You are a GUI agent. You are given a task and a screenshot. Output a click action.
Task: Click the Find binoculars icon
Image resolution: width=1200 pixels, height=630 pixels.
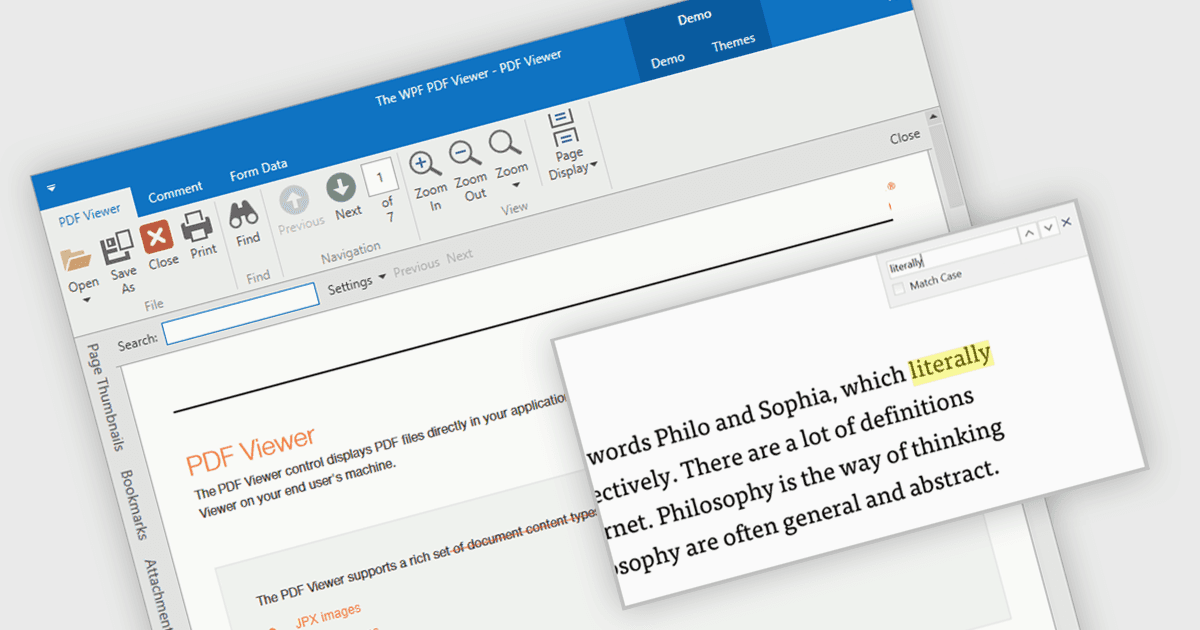tap(245, 213)
